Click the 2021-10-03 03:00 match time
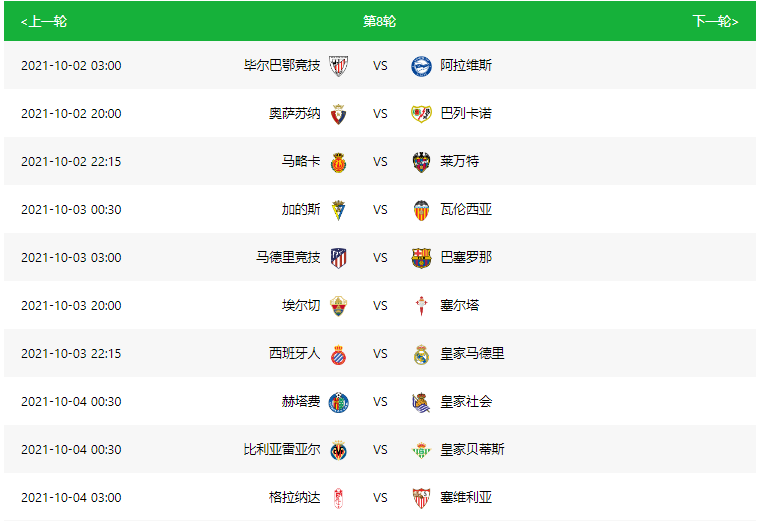This screenshot has height=521, width=759. click(x=71, y=258)
